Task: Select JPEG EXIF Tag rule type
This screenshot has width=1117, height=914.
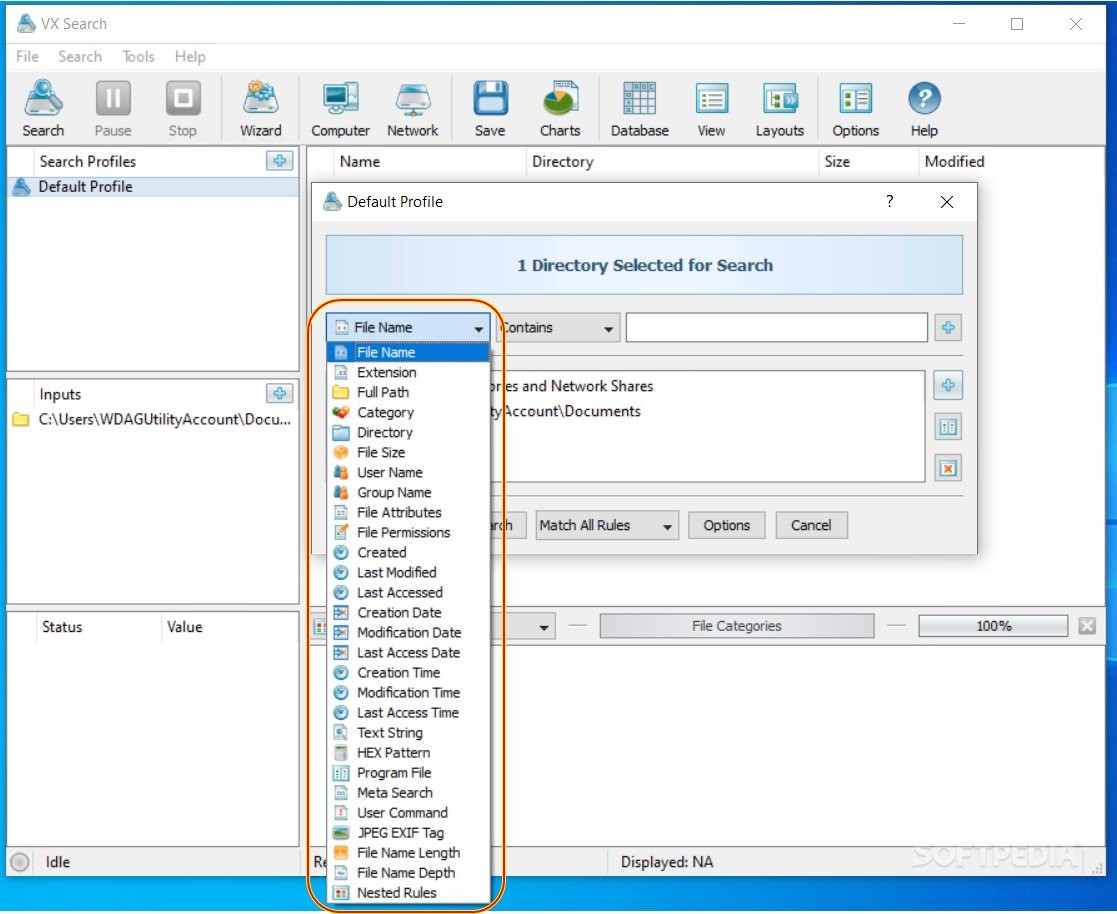Action: click(408, 833)
